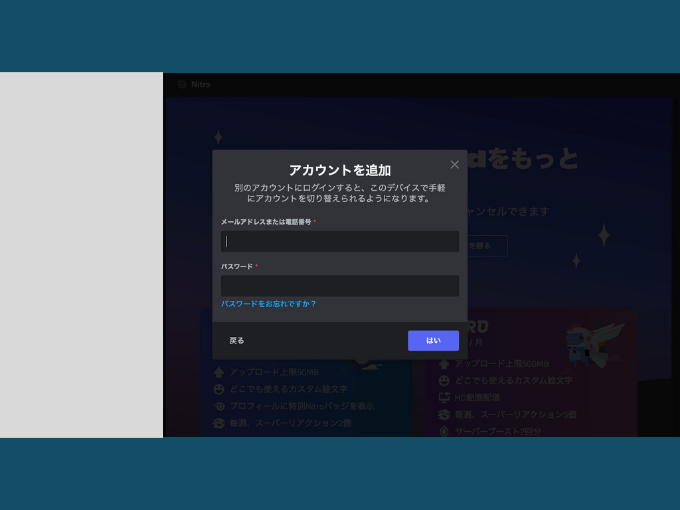Screen dimensions: 680x510
Task: Click into the パスワード input field
Action: (x=340, y=285)
